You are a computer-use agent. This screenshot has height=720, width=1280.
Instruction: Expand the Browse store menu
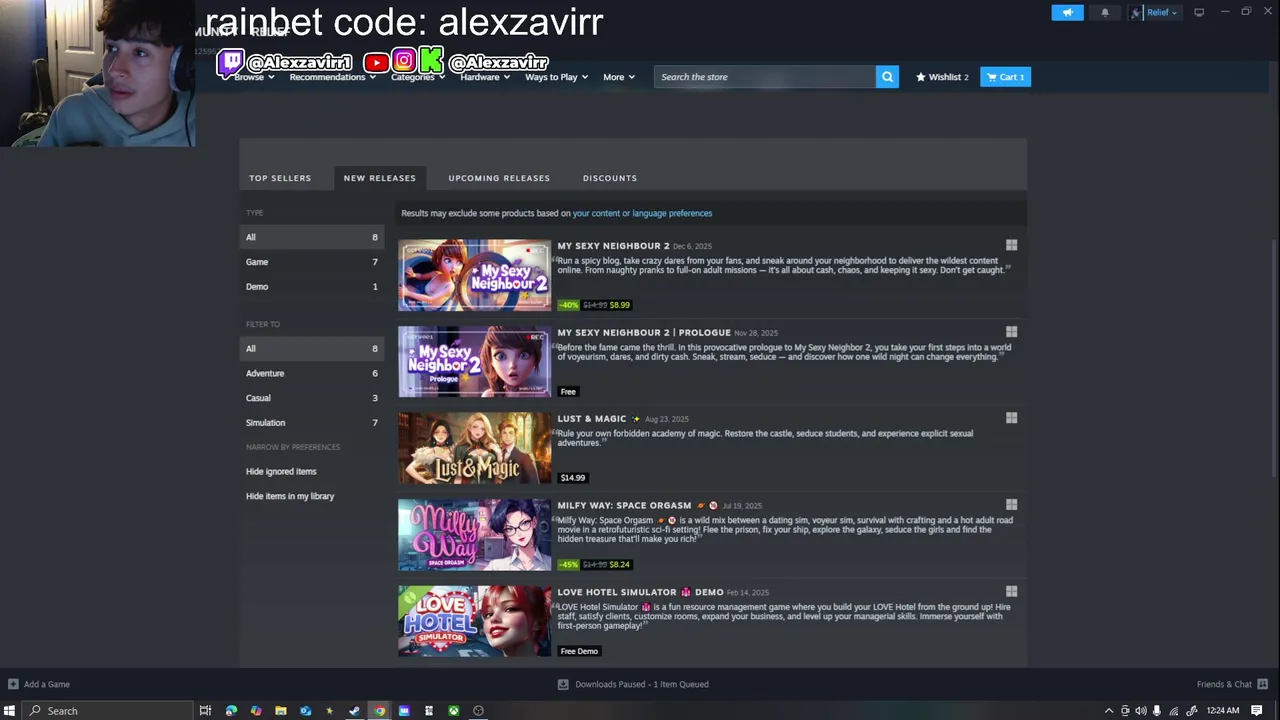pos(254,77)
